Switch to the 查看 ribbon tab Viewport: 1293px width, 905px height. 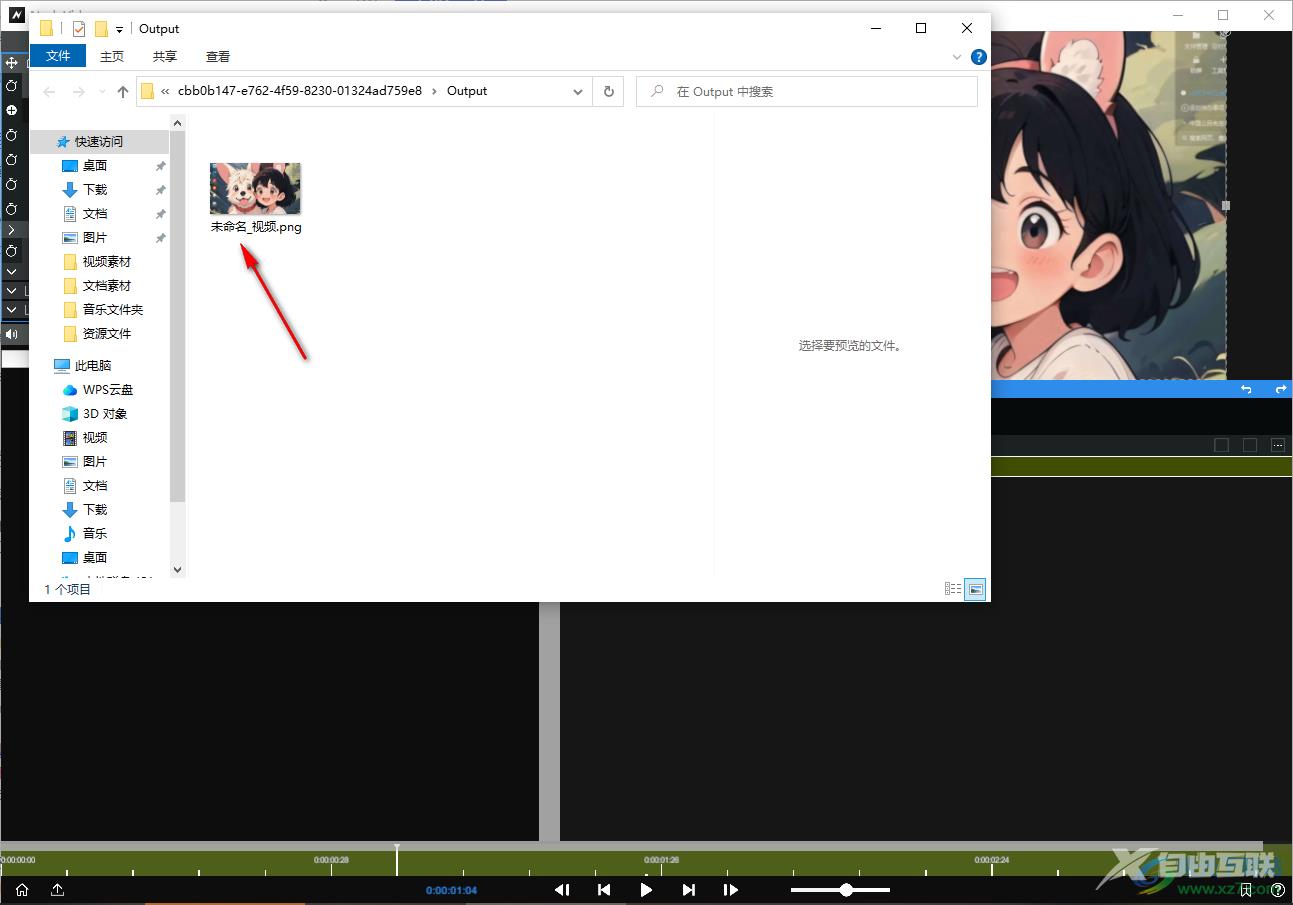coord(218,57)
